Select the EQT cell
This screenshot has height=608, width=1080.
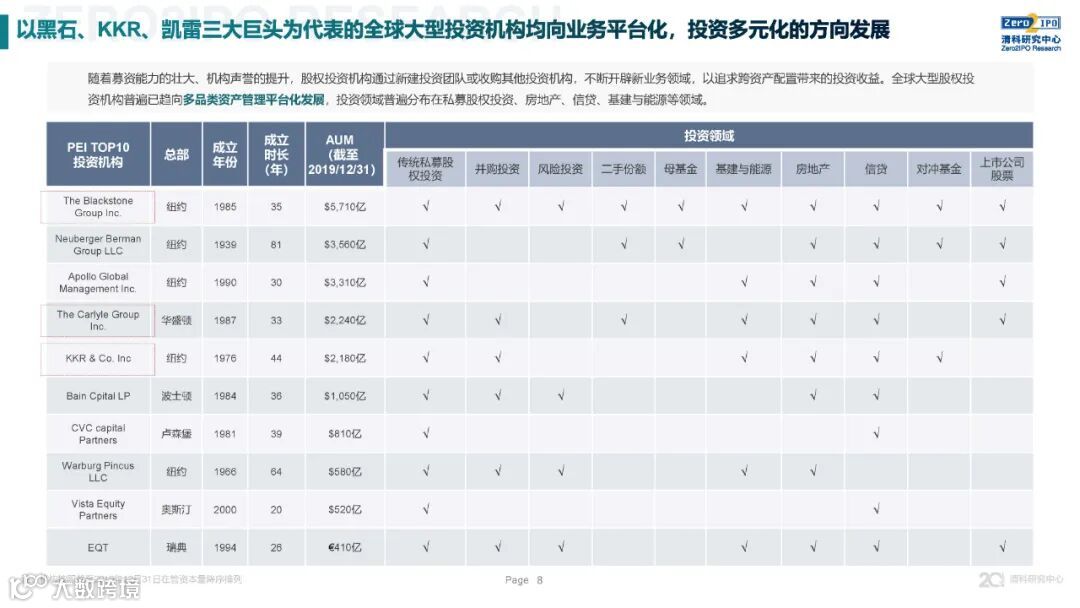point(98,547)
